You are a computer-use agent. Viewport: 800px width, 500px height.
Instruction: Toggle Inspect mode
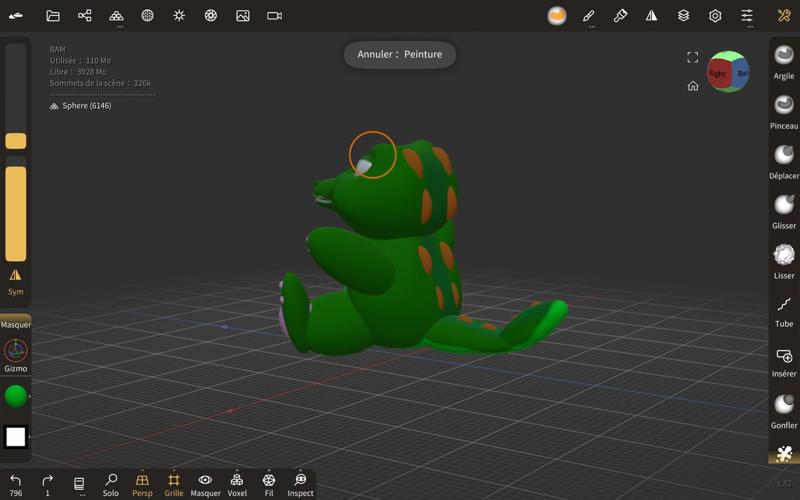pyautogui.click(x=300, y=485)
